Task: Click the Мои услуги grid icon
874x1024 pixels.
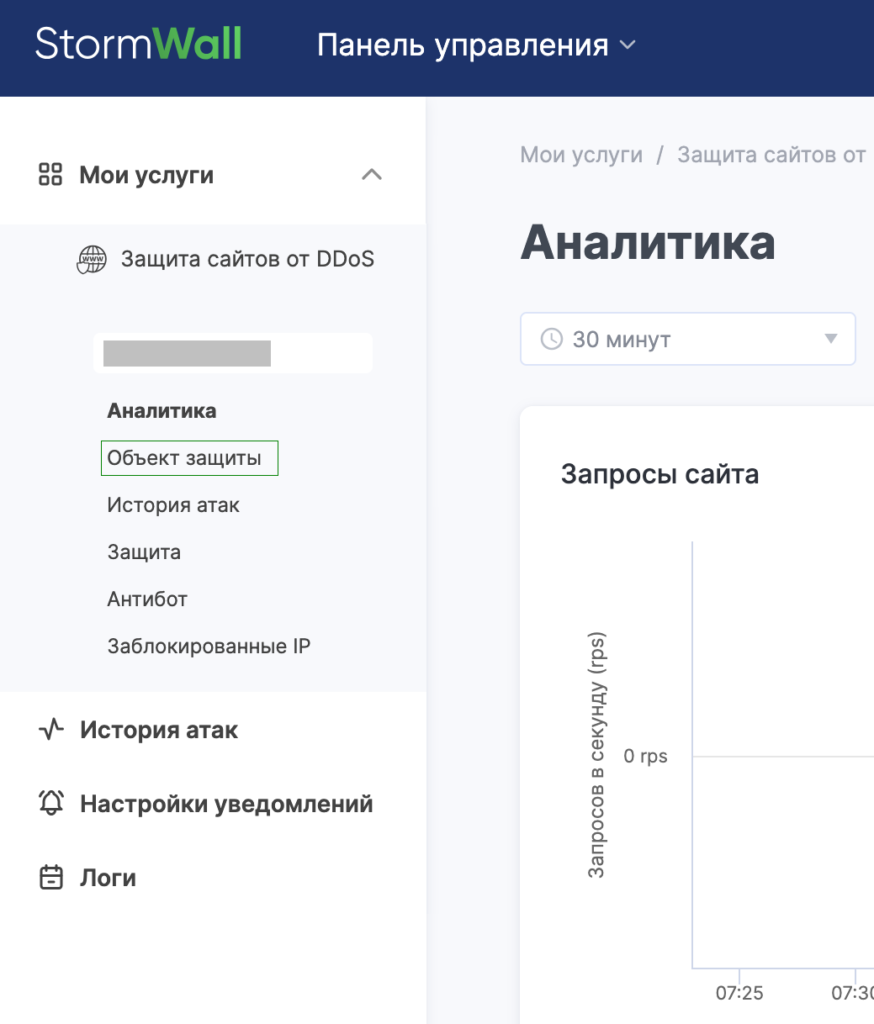Action: 50,174
